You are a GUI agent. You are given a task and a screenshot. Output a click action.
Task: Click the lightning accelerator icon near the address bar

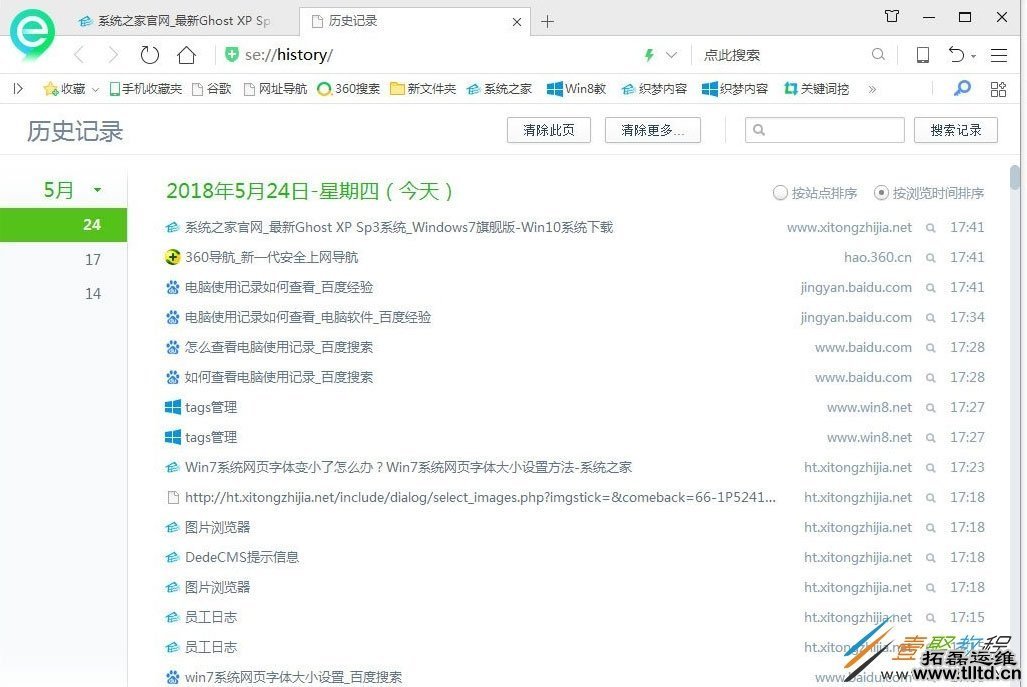coord(648,55)
